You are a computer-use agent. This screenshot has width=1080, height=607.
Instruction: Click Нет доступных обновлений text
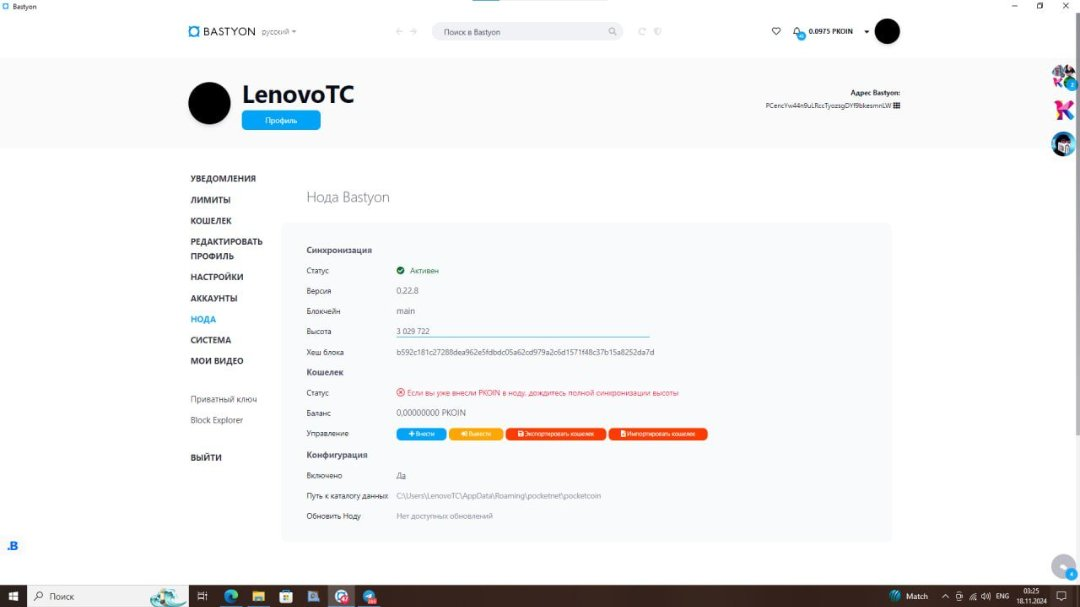pos(444,516)
